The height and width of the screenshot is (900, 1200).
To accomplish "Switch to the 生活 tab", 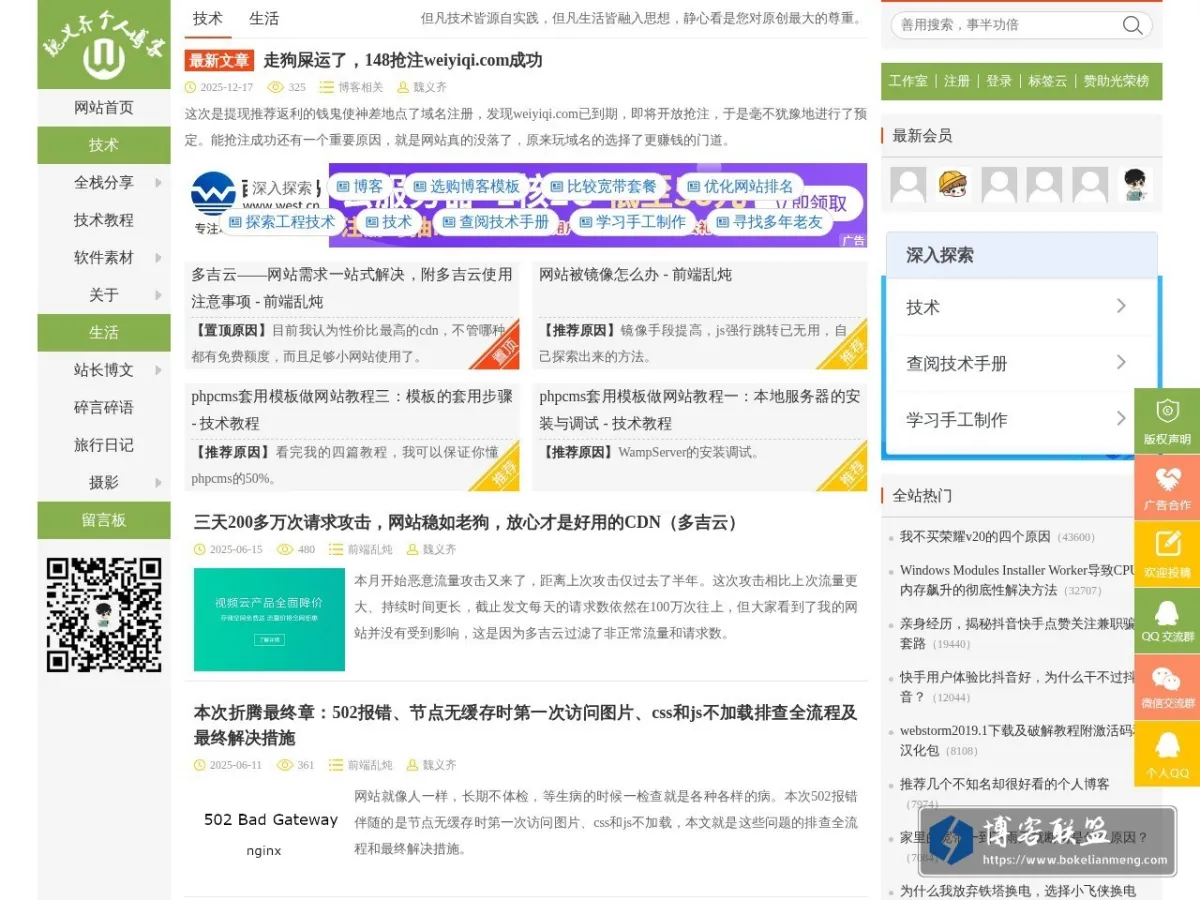I will (264, 18).
